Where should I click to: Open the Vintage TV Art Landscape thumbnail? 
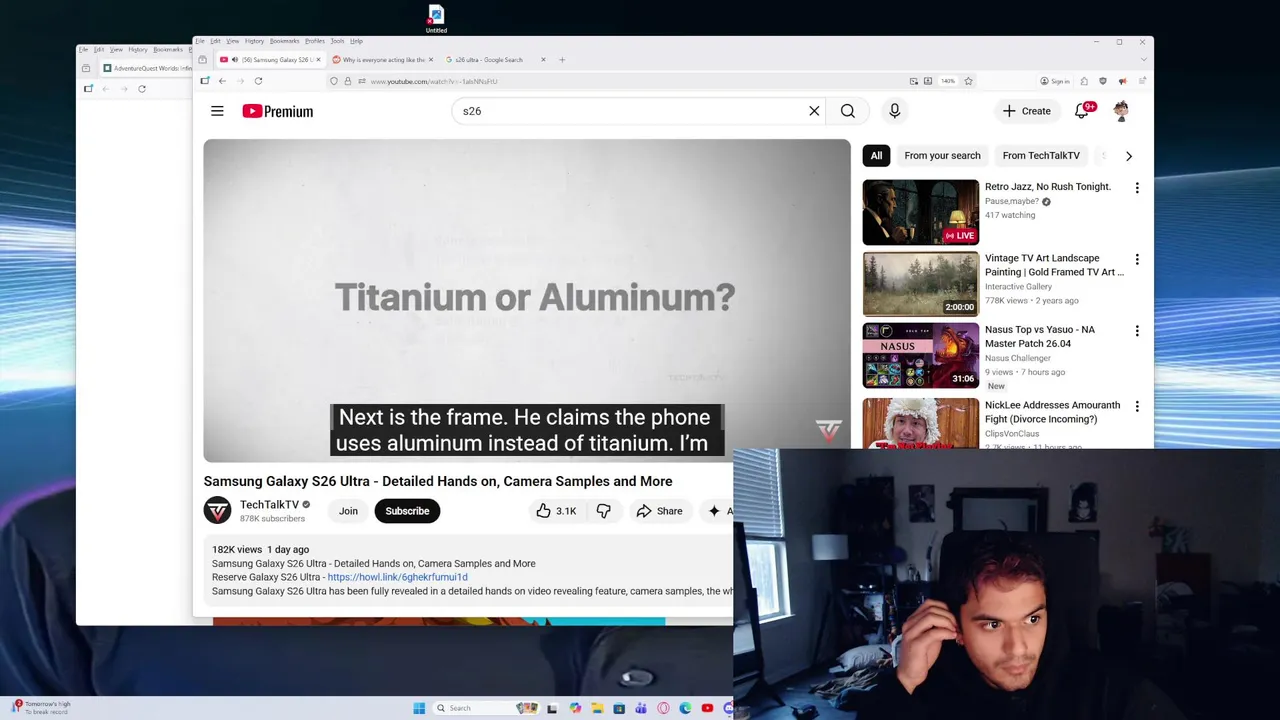pos(921,284)
